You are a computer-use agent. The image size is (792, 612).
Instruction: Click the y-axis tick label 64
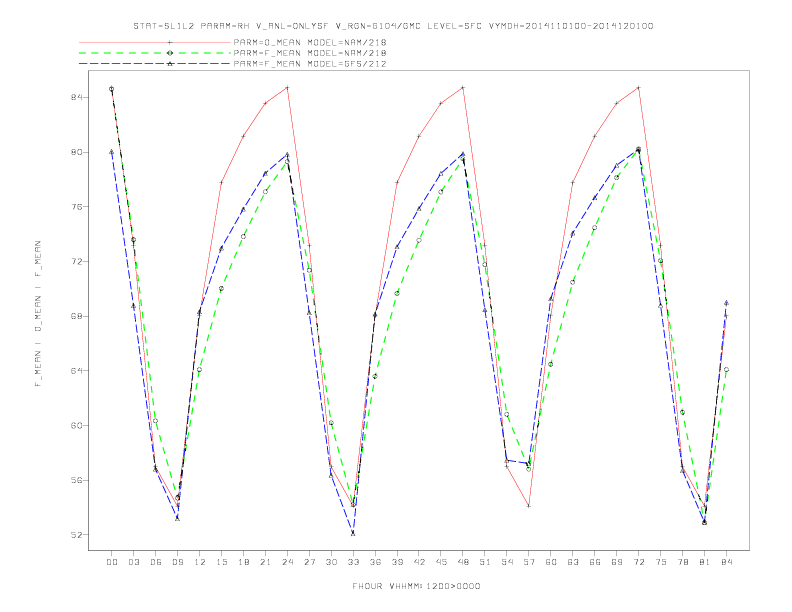(76, 371)
